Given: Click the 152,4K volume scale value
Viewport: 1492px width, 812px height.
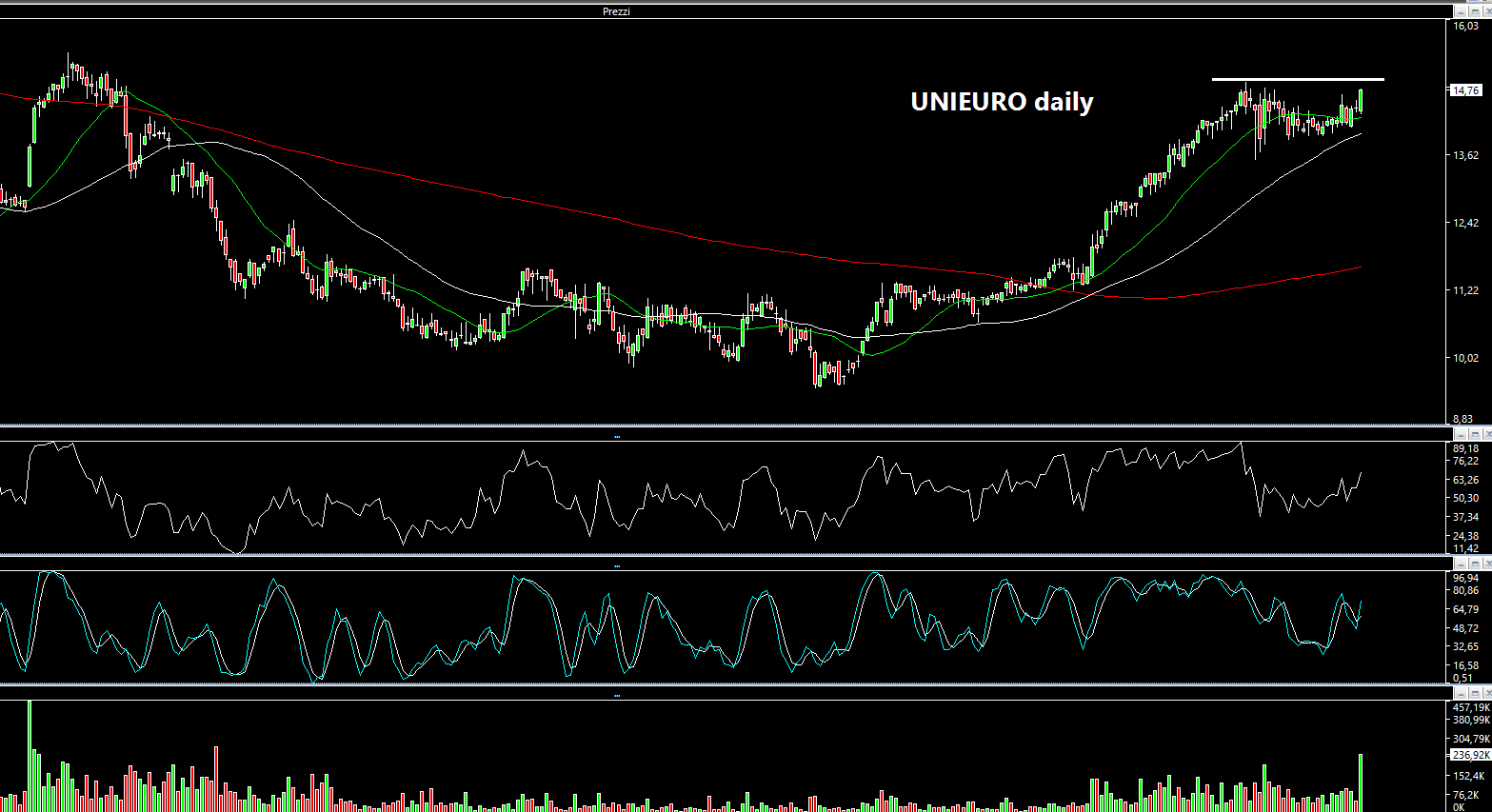Looking at the screenshot, I should coord(1467,776).
